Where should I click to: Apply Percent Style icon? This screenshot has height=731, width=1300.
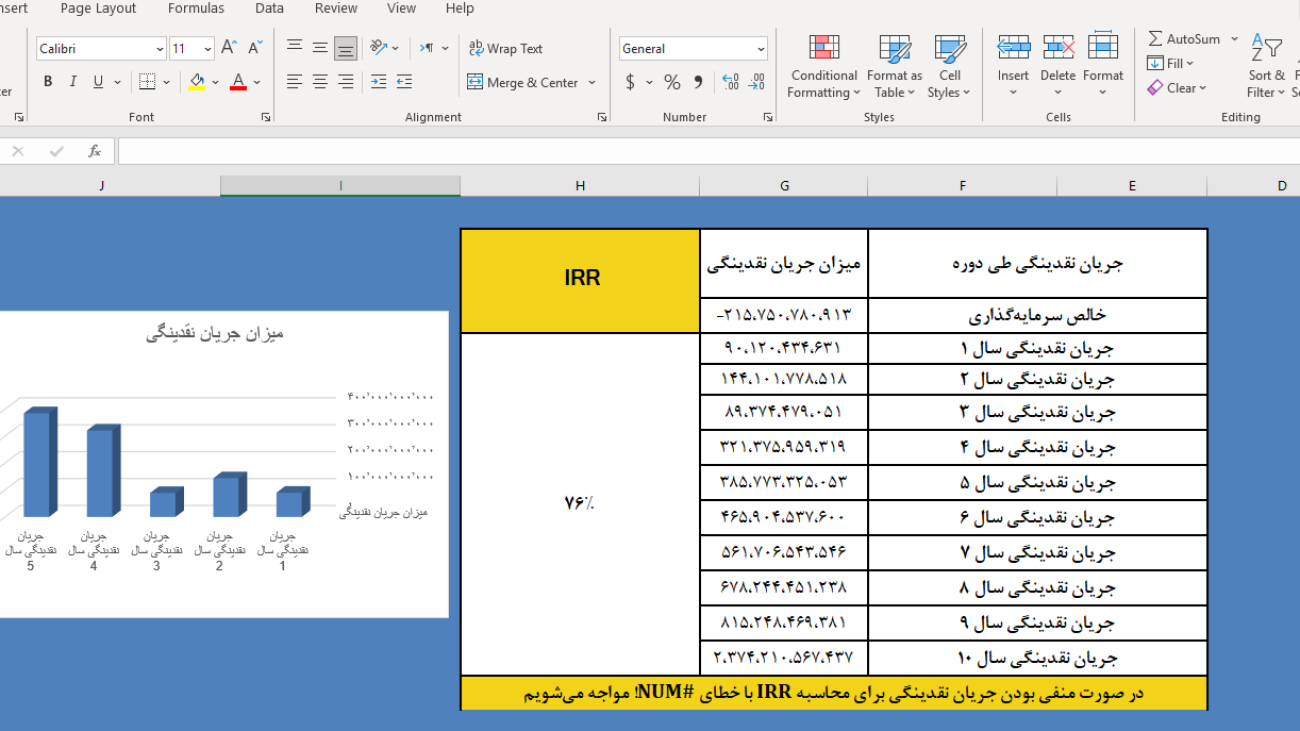672,82
